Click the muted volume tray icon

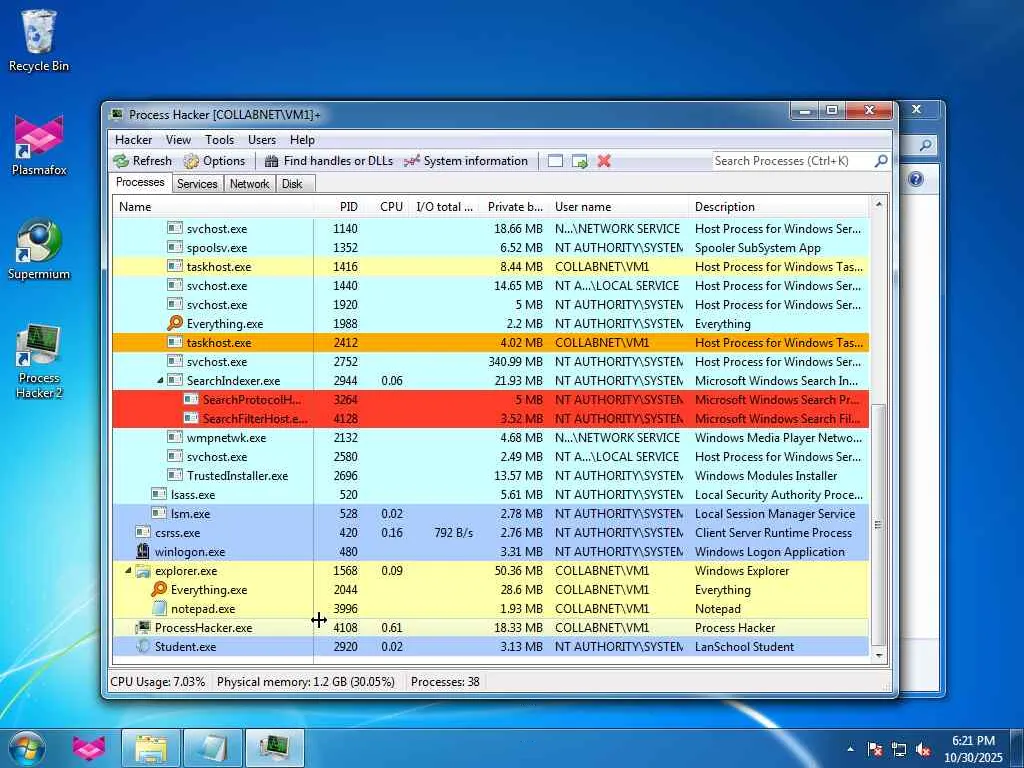(923, 750)
